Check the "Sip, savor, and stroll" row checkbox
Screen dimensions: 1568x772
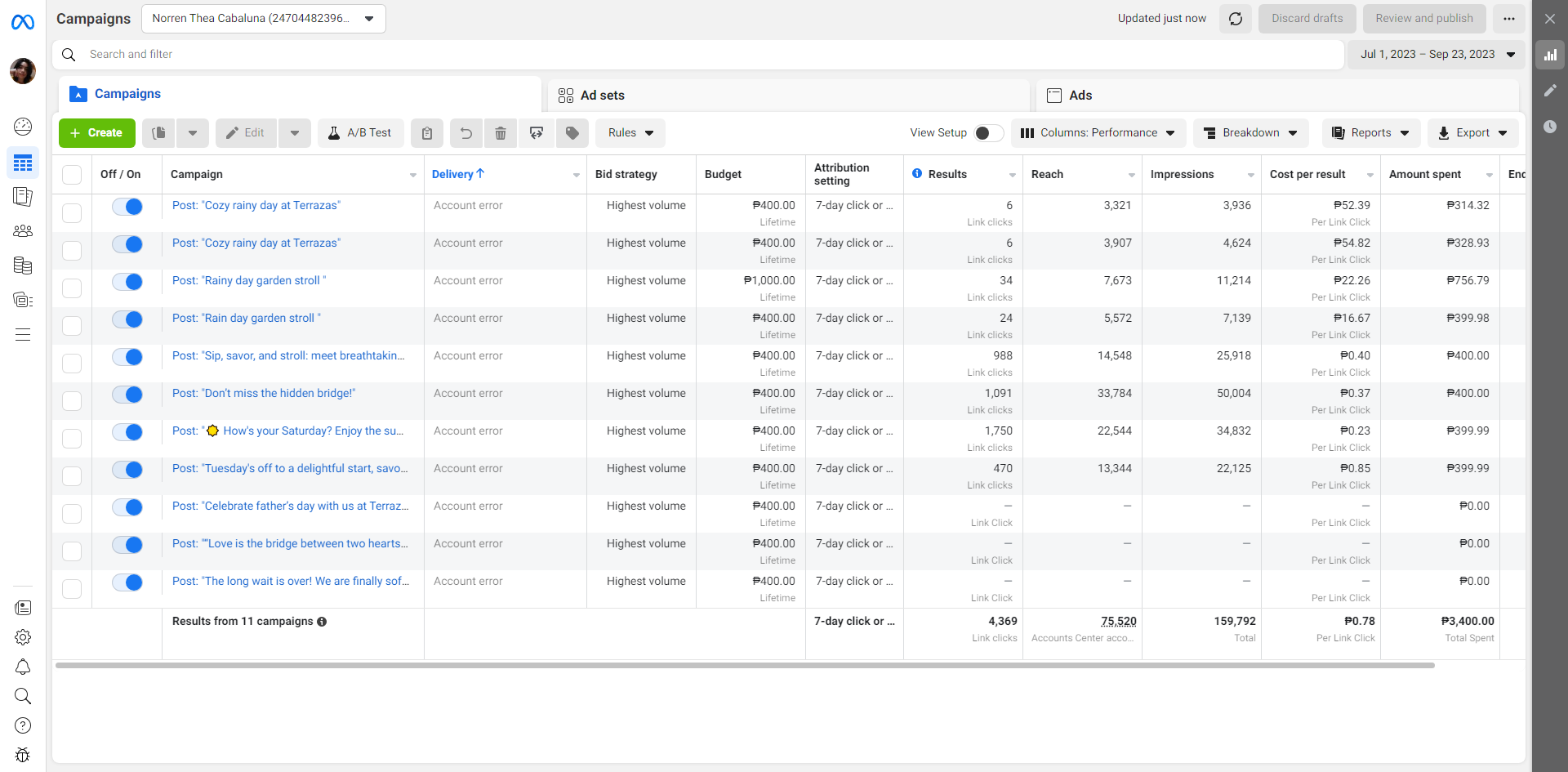click(72, 364)
